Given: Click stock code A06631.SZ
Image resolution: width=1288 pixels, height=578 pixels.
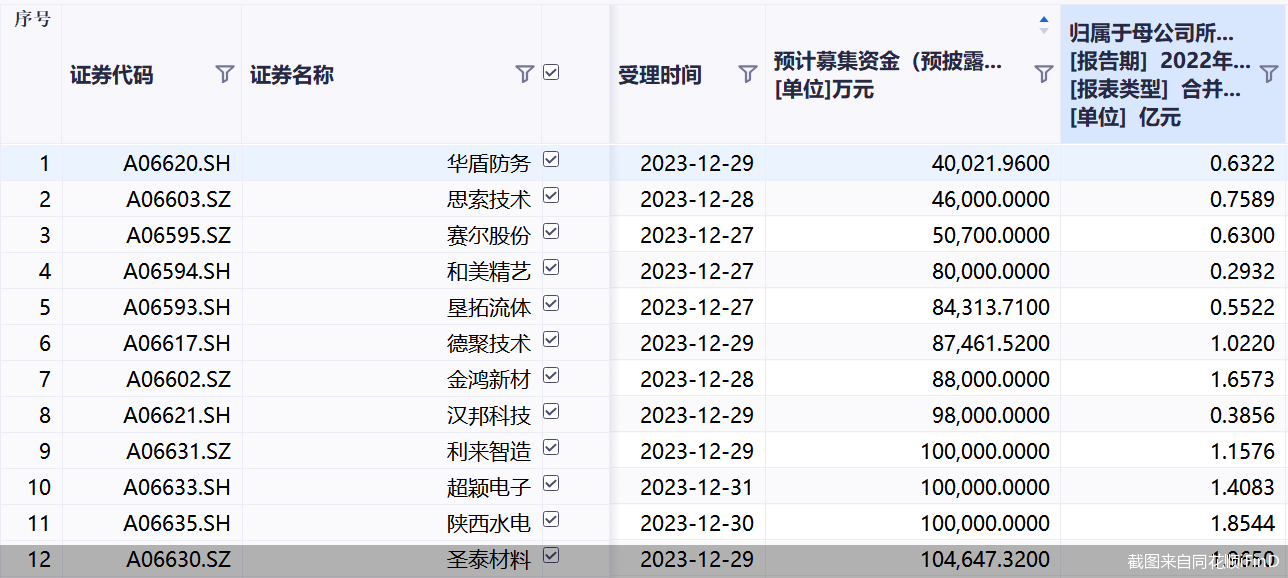Looking at the screenshot, I should point(178,452).
